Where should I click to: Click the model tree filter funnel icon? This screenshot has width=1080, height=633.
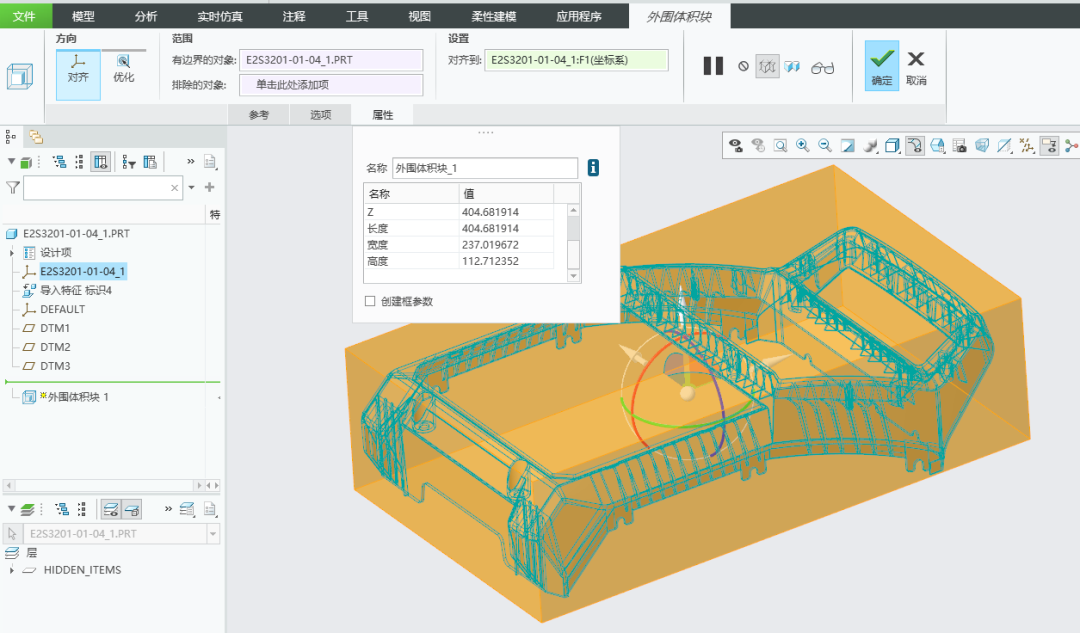point(12,187)
